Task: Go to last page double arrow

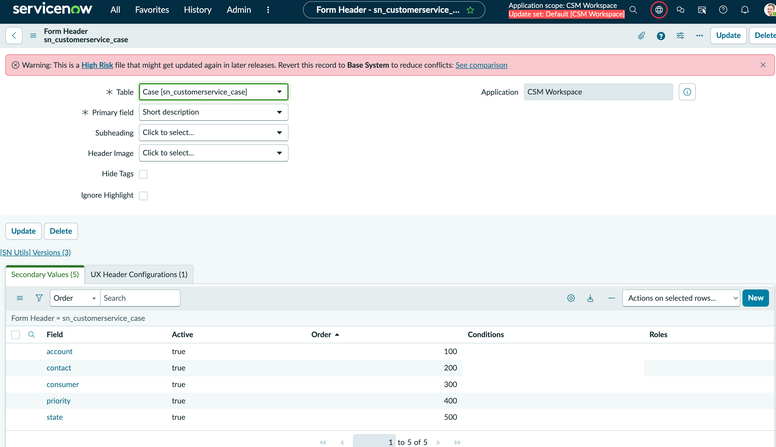Action: click(457, 442)
